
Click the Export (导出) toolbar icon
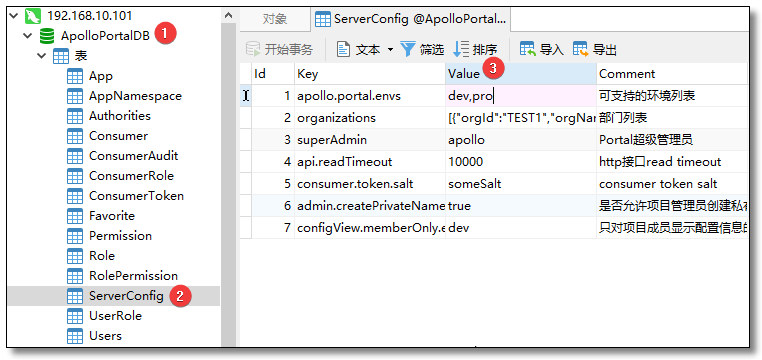(581, 49)
